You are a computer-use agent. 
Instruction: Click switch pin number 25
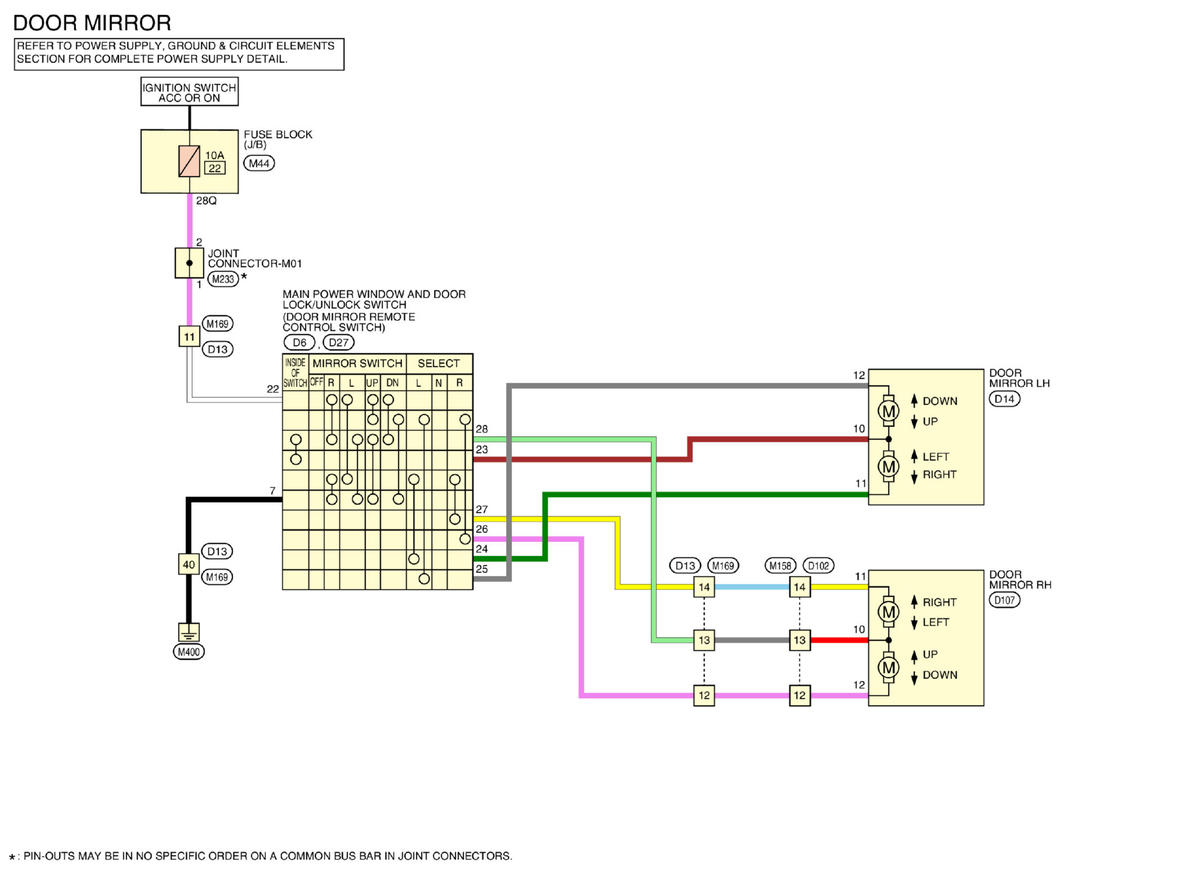point(482,568)
